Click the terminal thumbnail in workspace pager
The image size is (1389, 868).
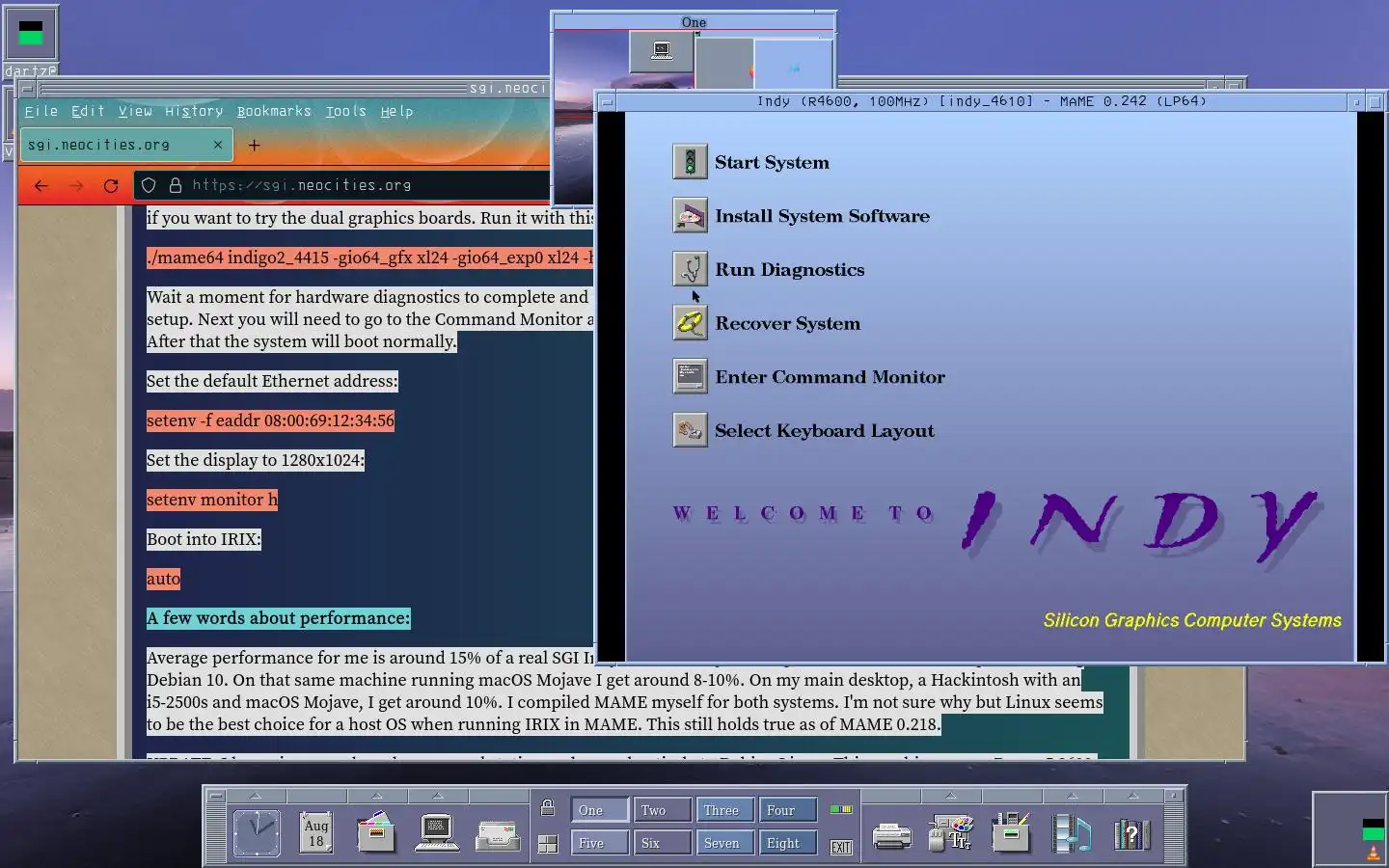pos(662,51)
